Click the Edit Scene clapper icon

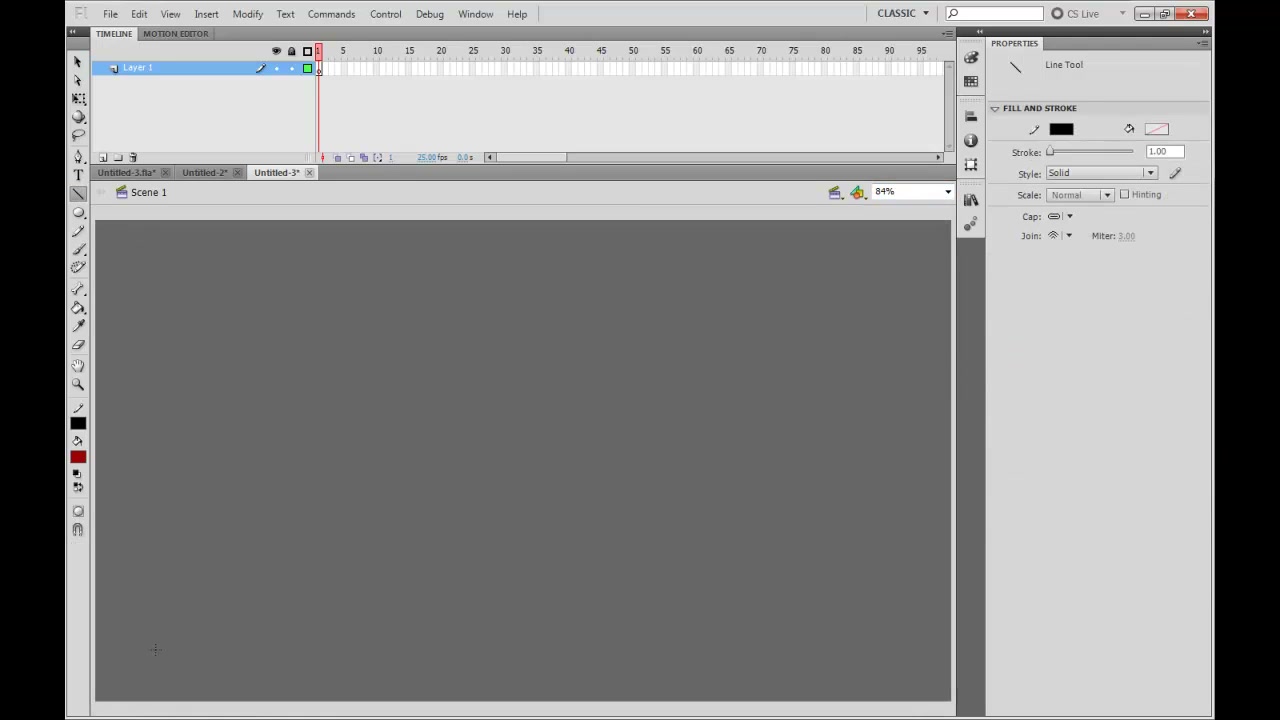[835, 192]
